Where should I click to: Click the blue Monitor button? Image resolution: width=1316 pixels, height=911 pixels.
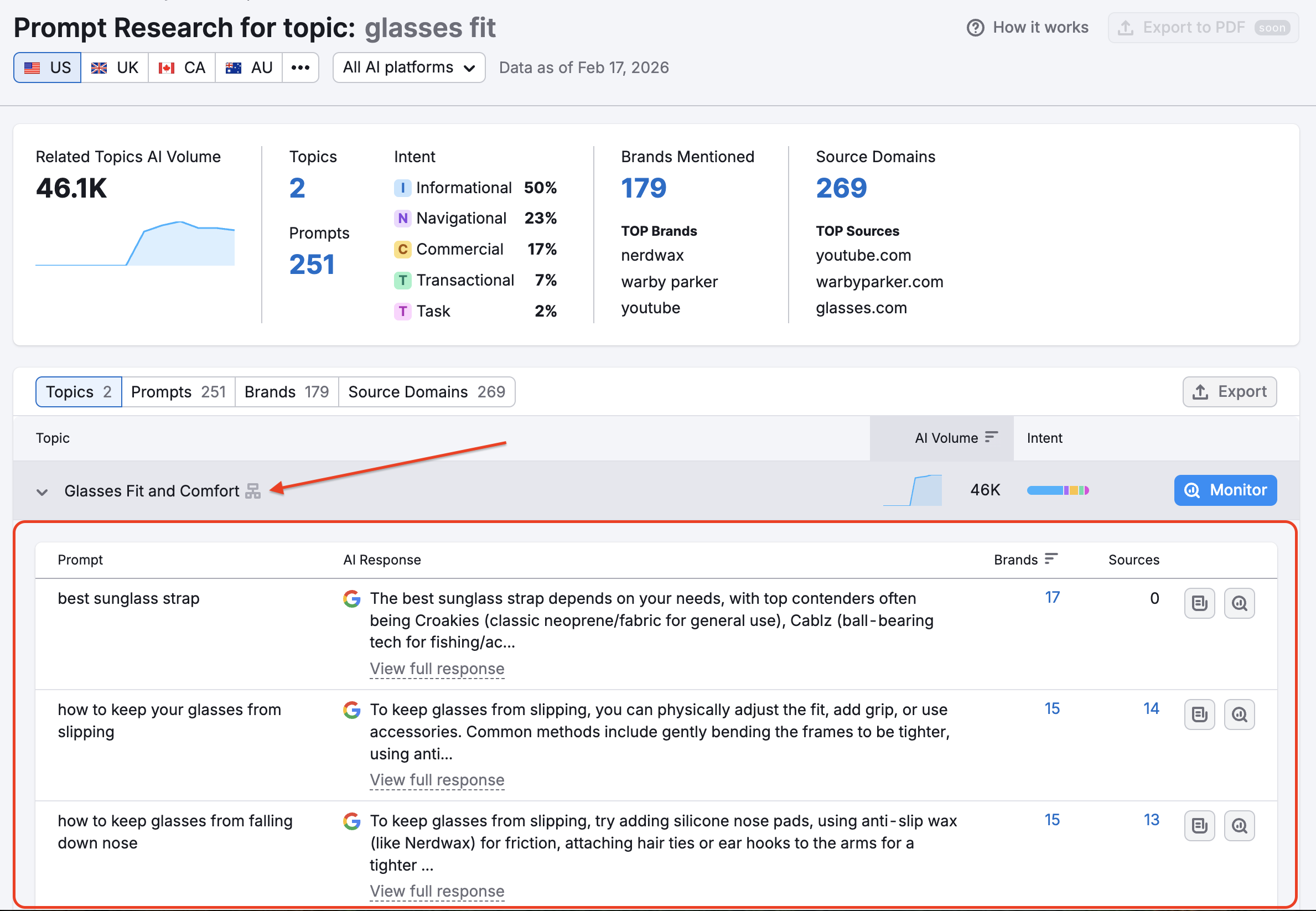point(1225,490)
